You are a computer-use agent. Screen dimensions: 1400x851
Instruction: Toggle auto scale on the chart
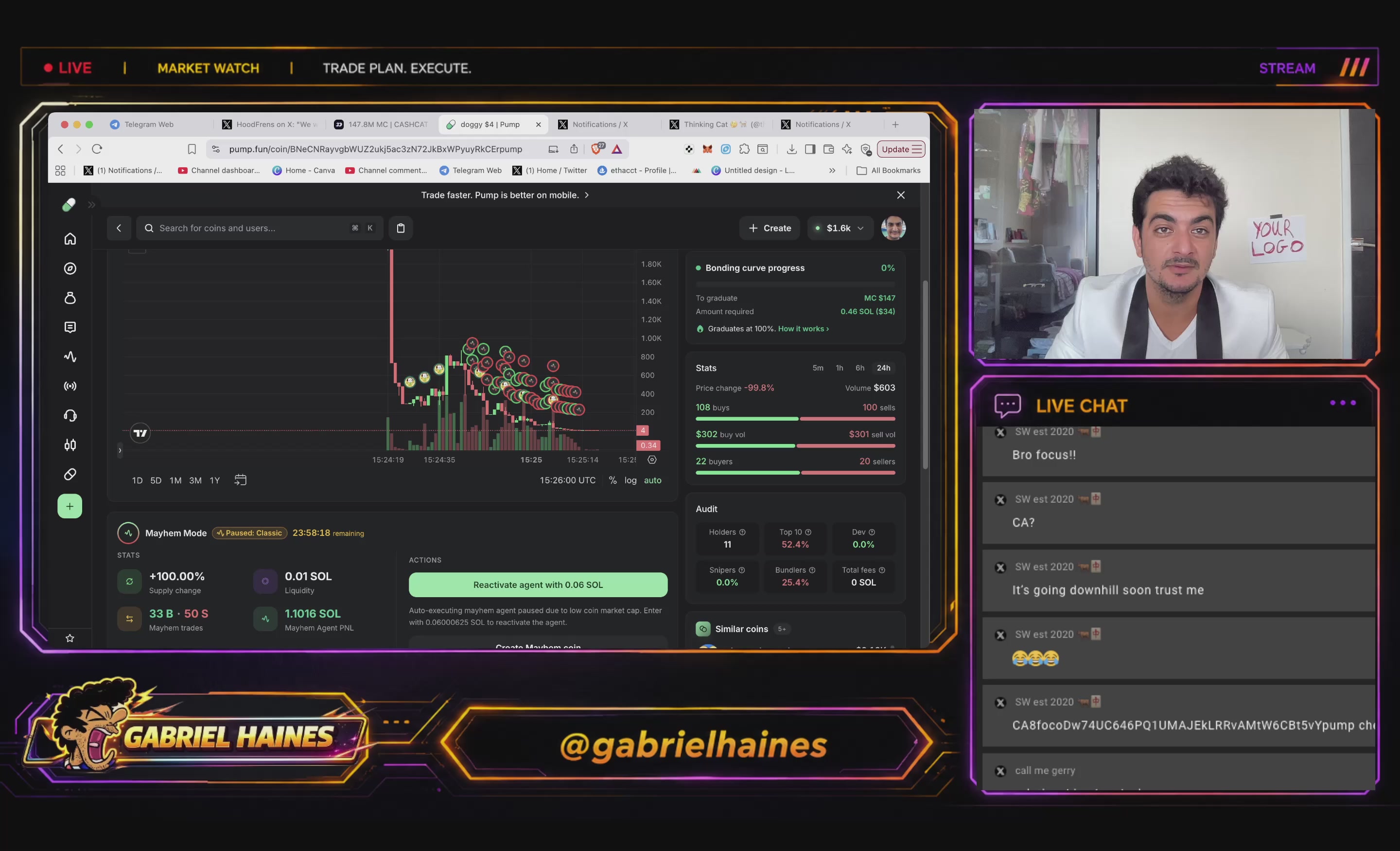pos(652,480)
